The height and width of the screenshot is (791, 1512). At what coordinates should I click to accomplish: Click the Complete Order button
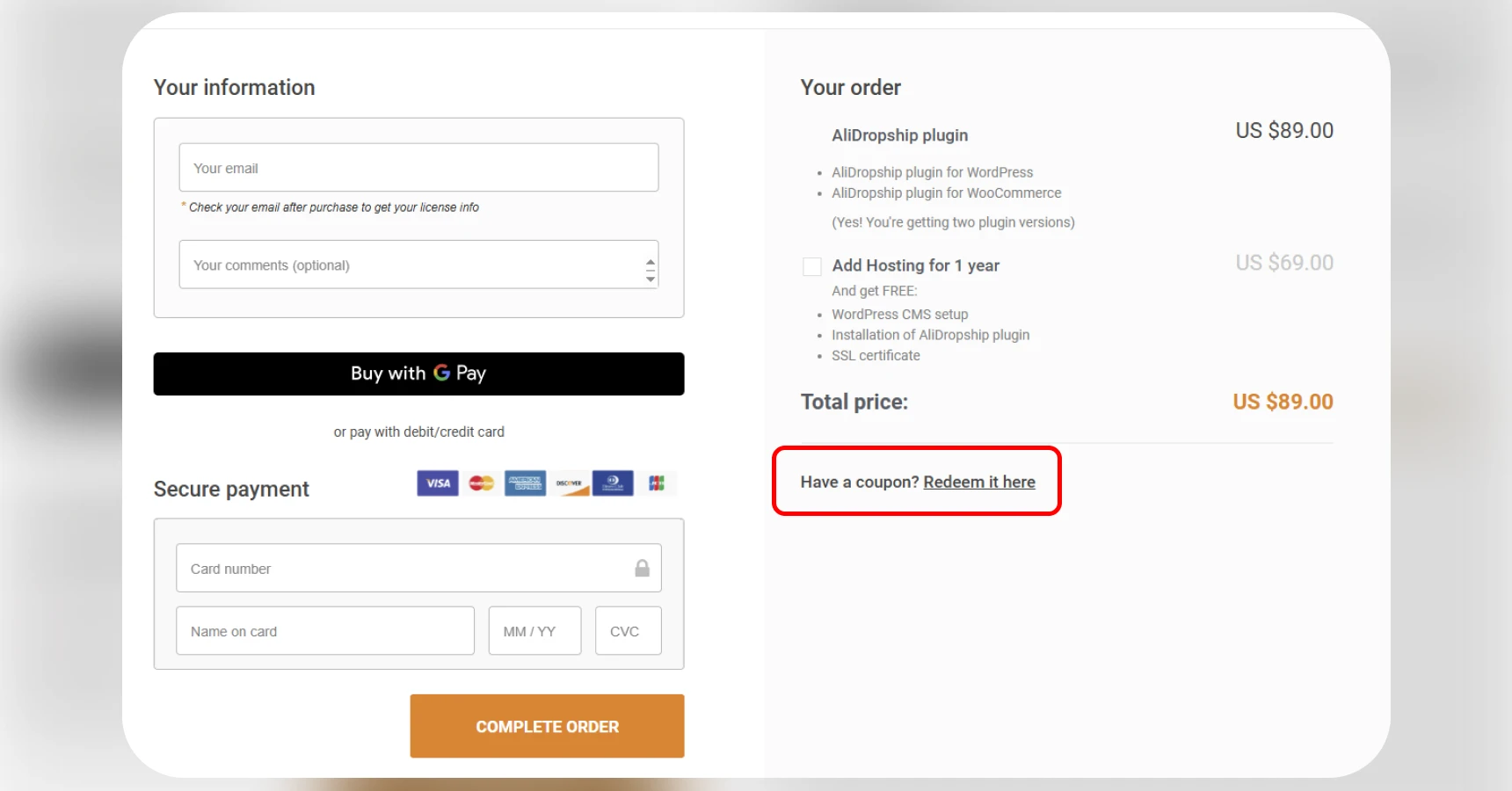547,726
